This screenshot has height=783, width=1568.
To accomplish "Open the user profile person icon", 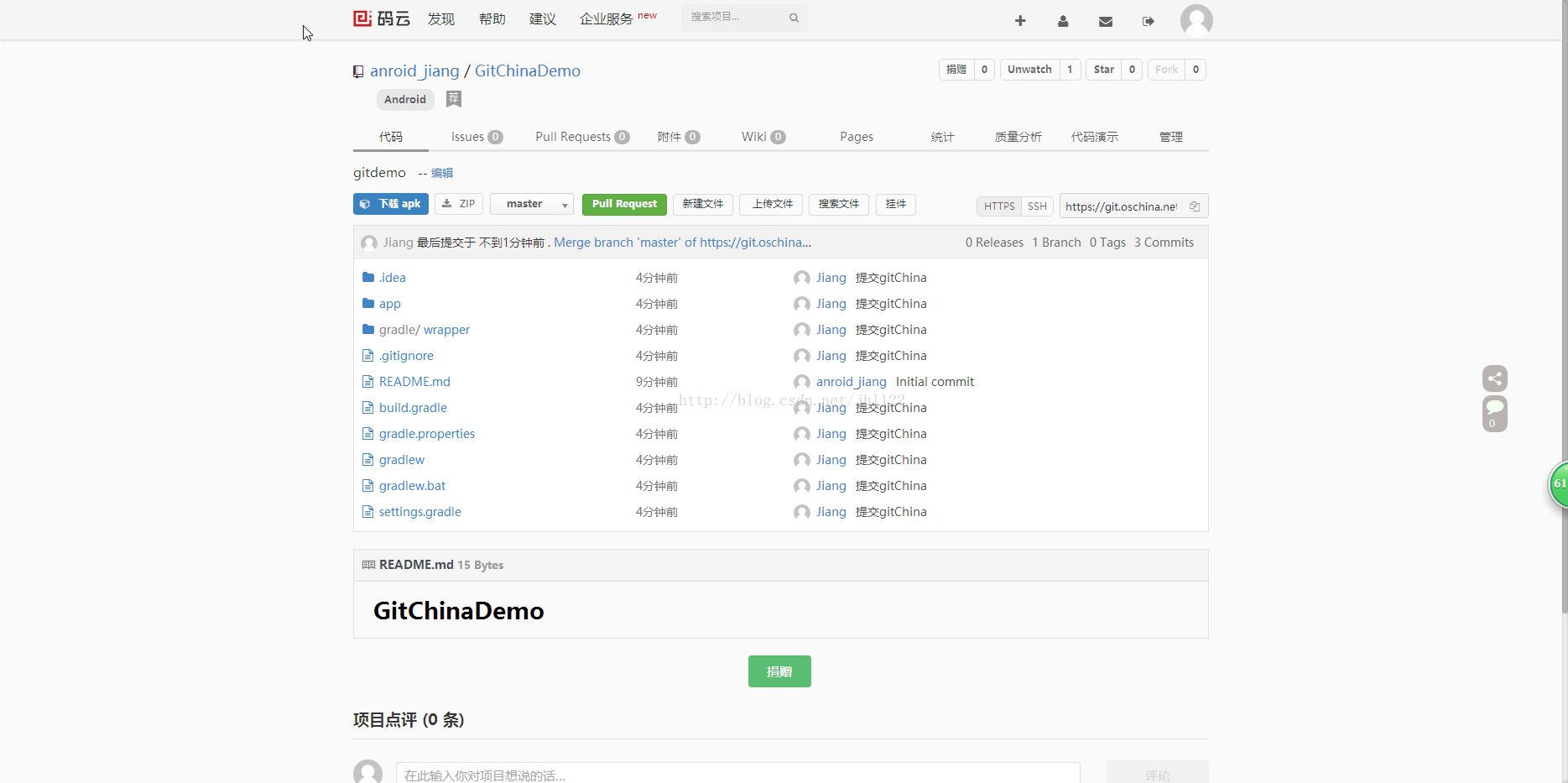I will (x=1063, y=21).
